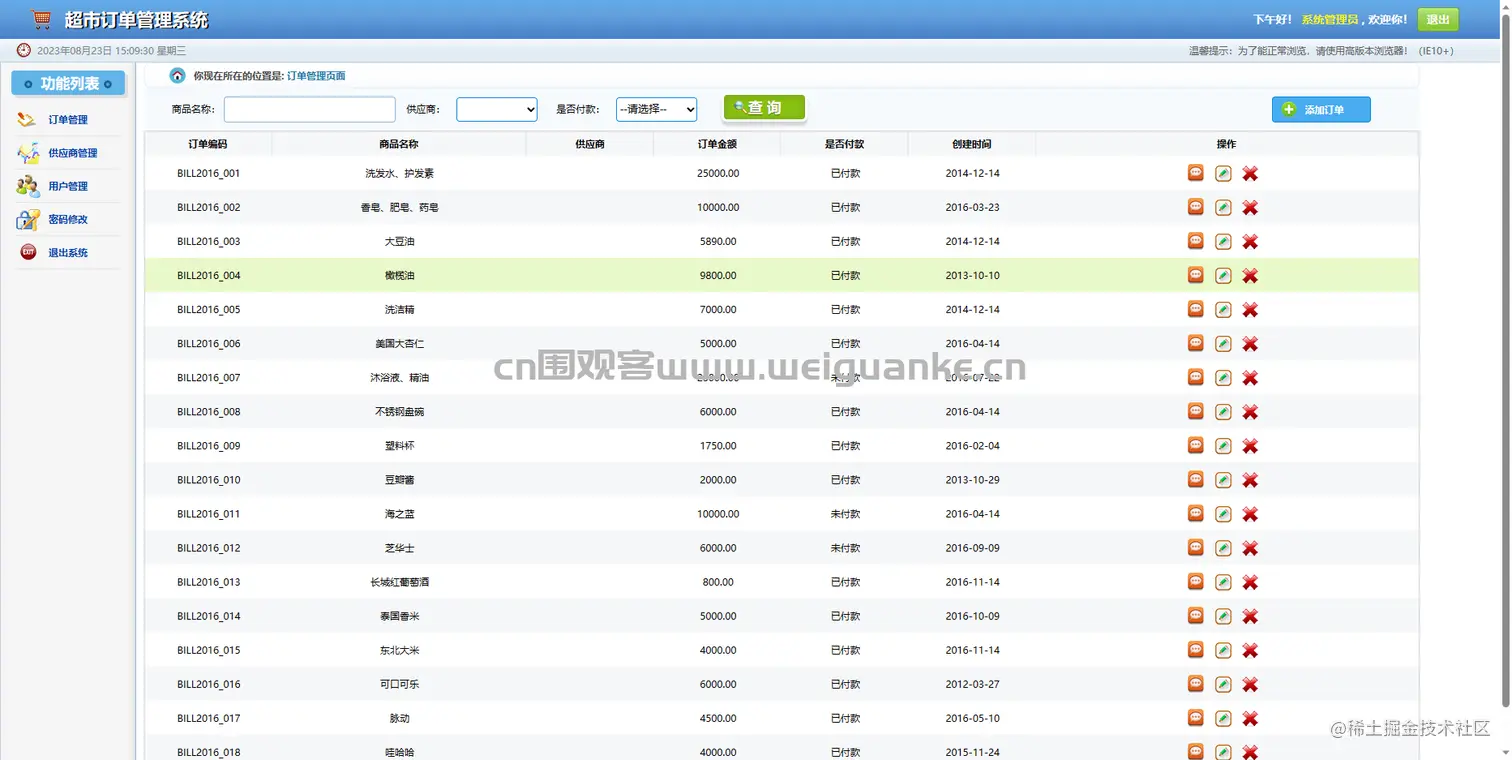Click amount 25000.00 in first row
Screen dimensions: 1512x760
point(718,174)
